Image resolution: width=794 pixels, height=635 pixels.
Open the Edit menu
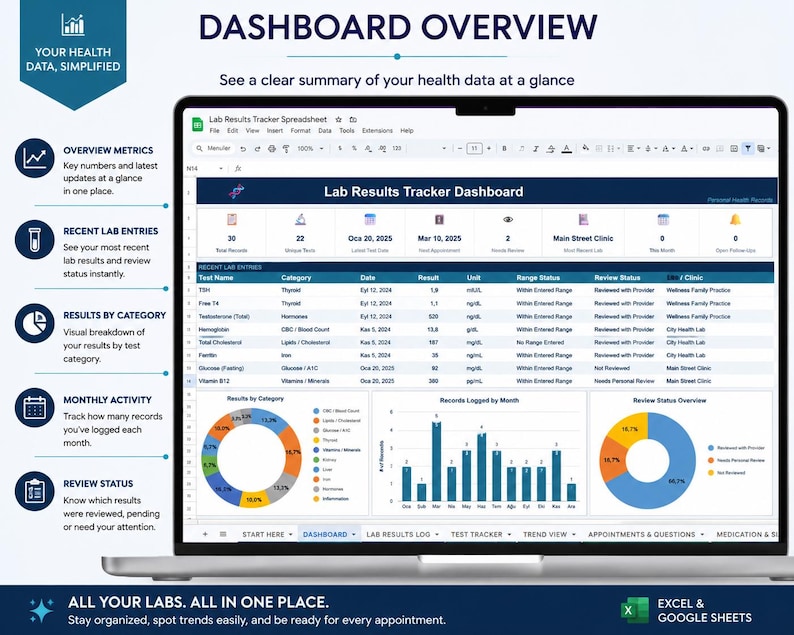pos(232,131)
